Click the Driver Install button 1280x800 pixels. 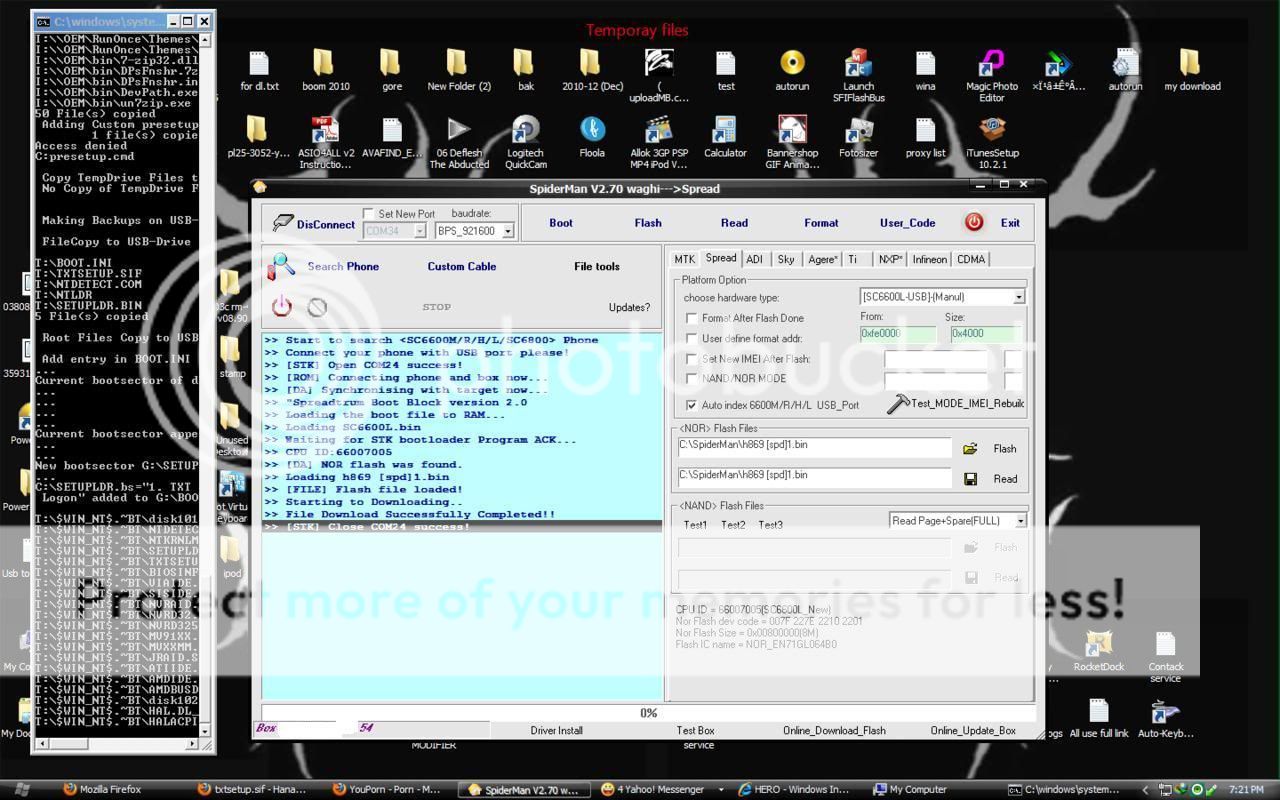point(556,730)
